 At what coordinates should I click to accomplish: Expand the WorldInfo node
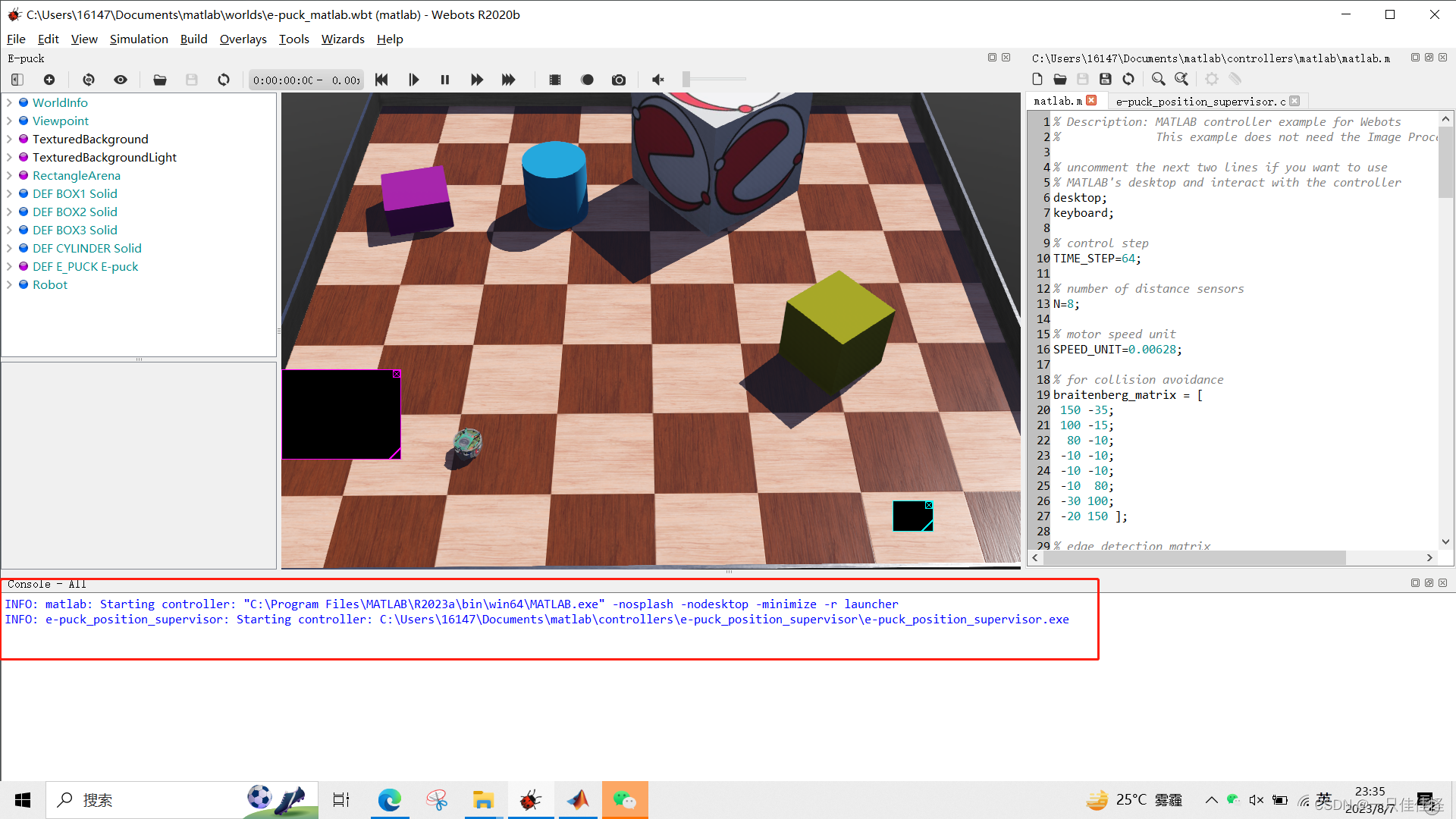9,102
